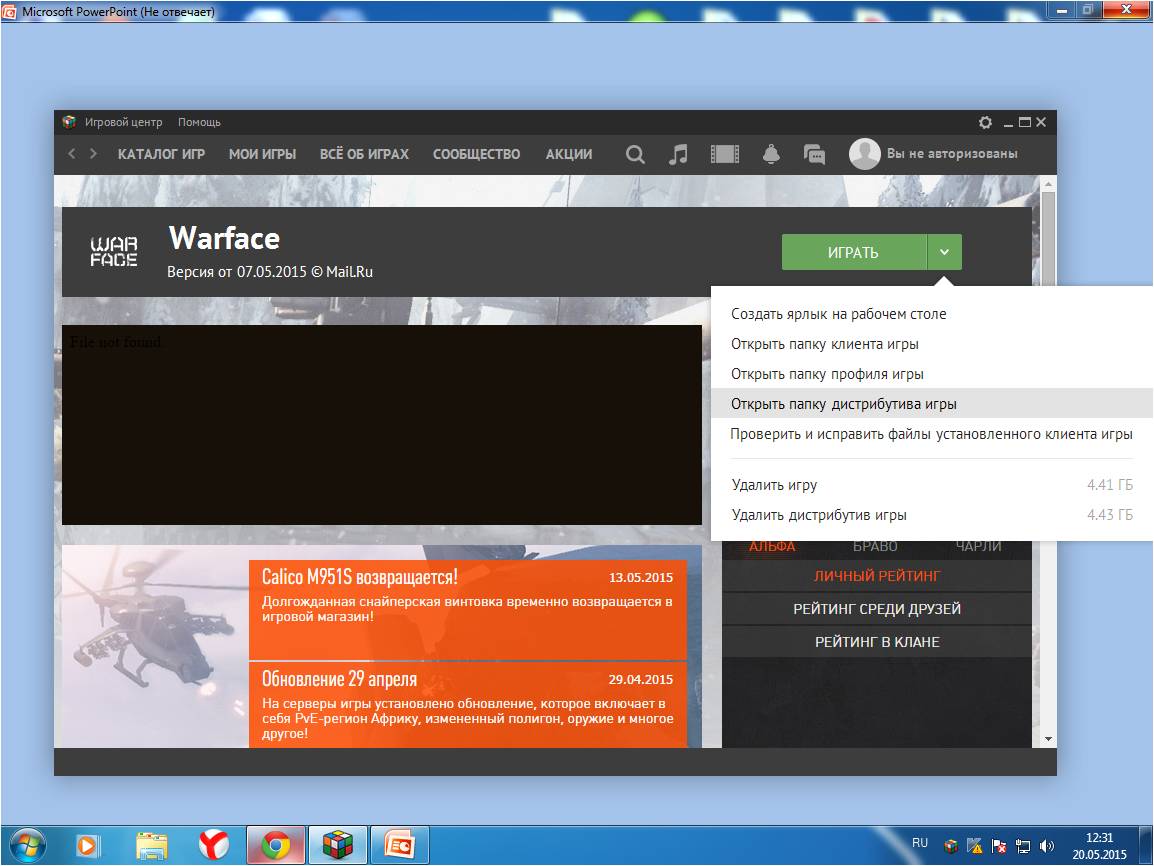
Task: Click the network tray icon
Action: (x=1022, y=846)
